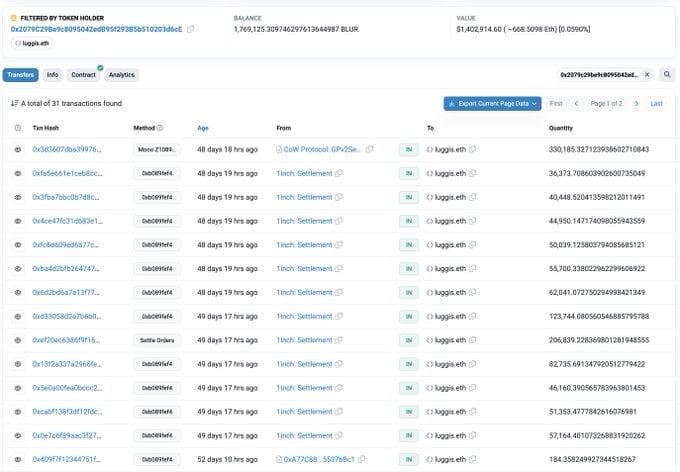This screenshot has height=472, width=680.
Task: Click the Method column help icon
Action: point(160,128)
